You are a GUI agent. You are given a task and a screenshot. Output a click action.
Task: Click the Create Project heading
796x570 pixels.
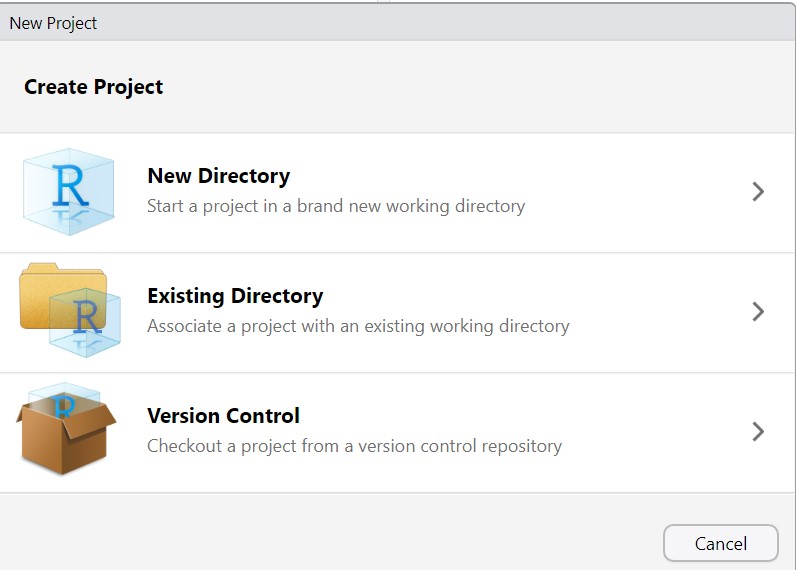(93, 87)
